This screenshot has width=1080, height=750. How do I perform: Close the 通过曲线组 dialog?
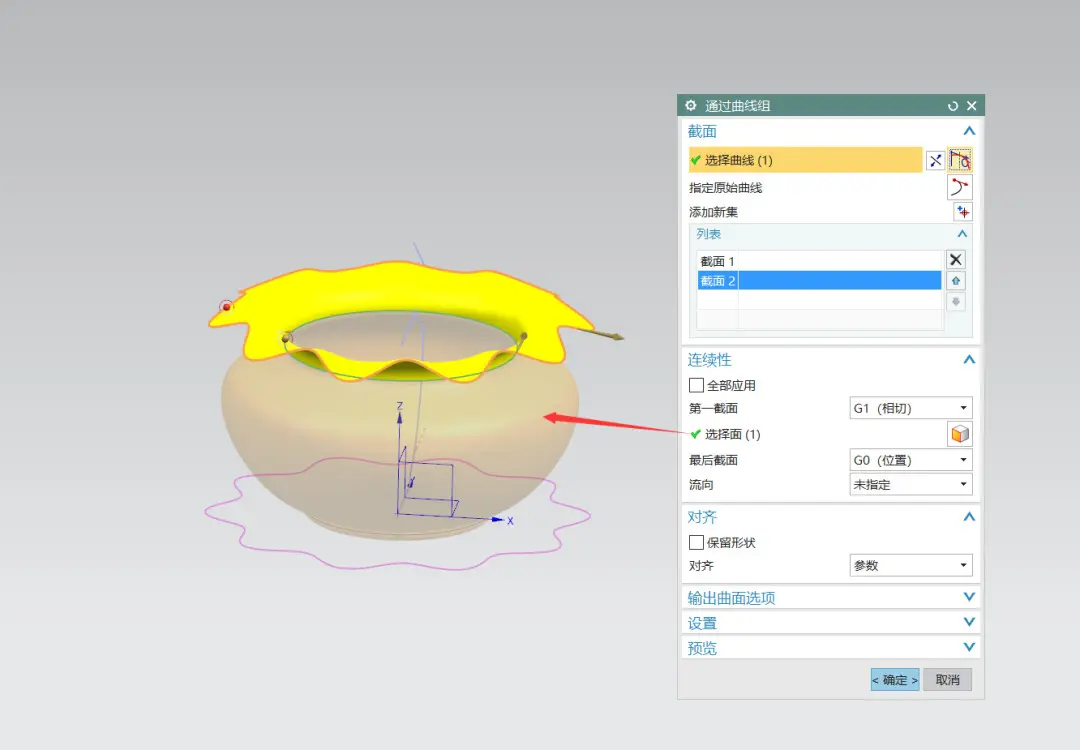(972, 105)
